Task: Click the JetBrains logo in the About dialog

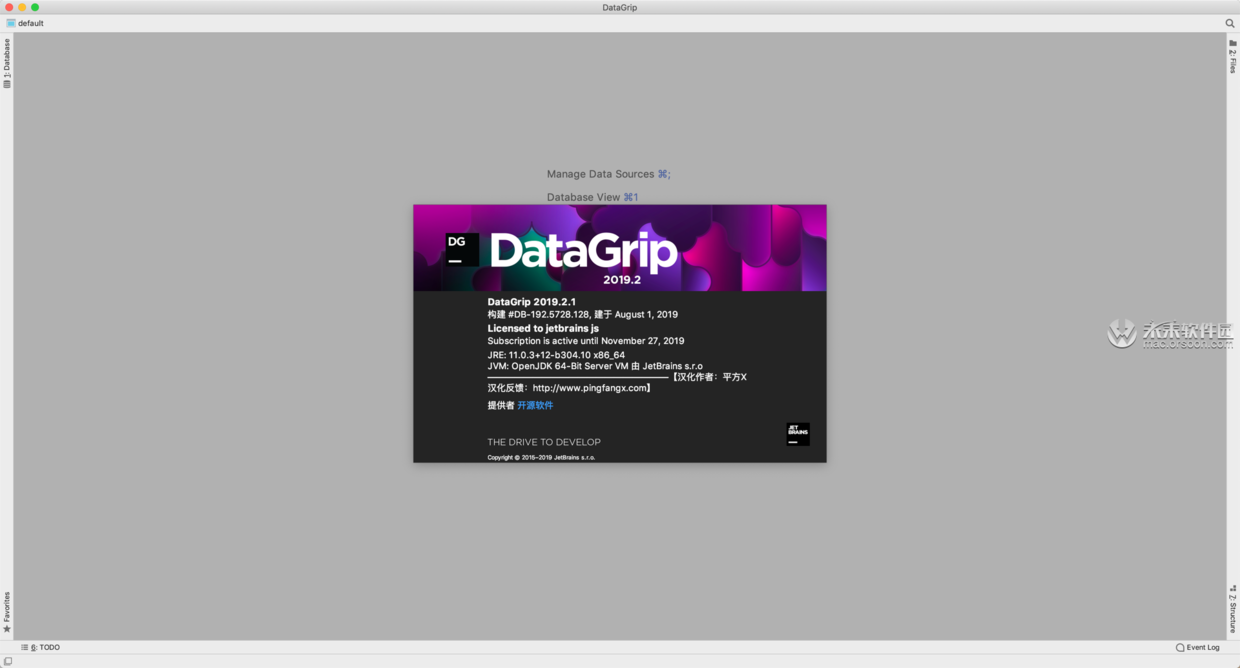Action: pyautogui.click(x=798, y=434)
